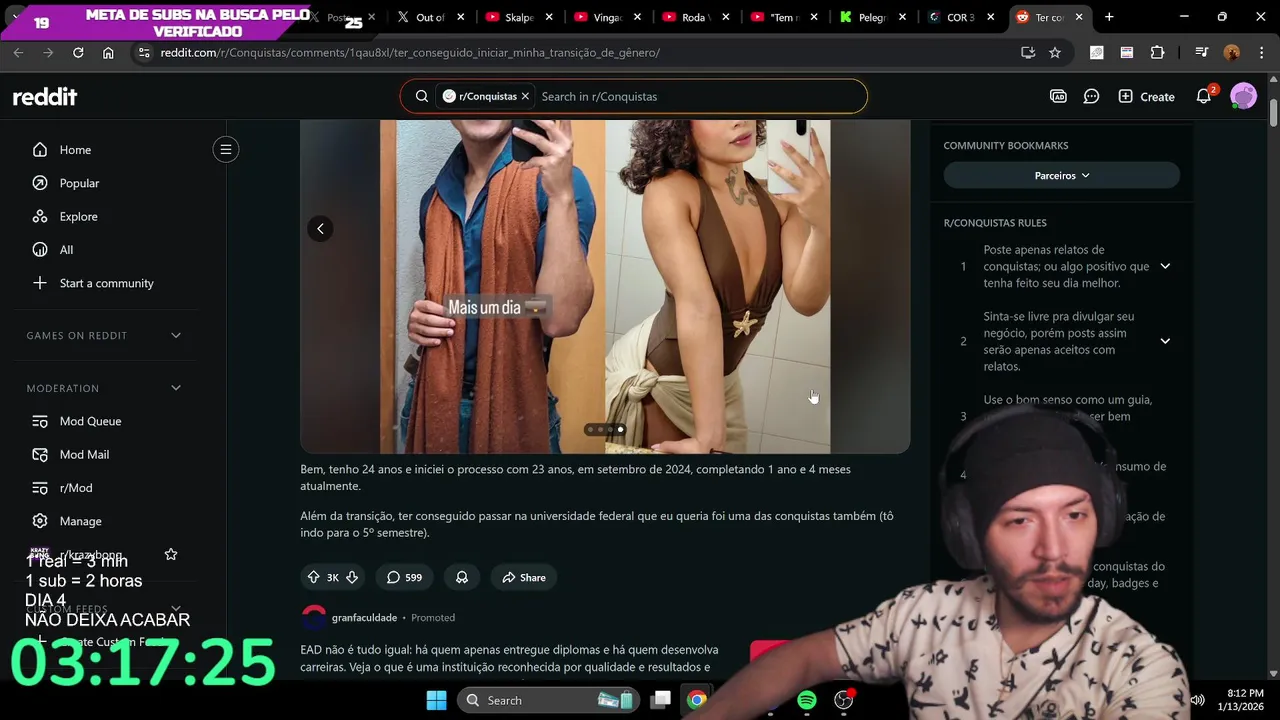Collapse the left navigation sidebar
Screen dimensions: 1280x720
[226, 150]
